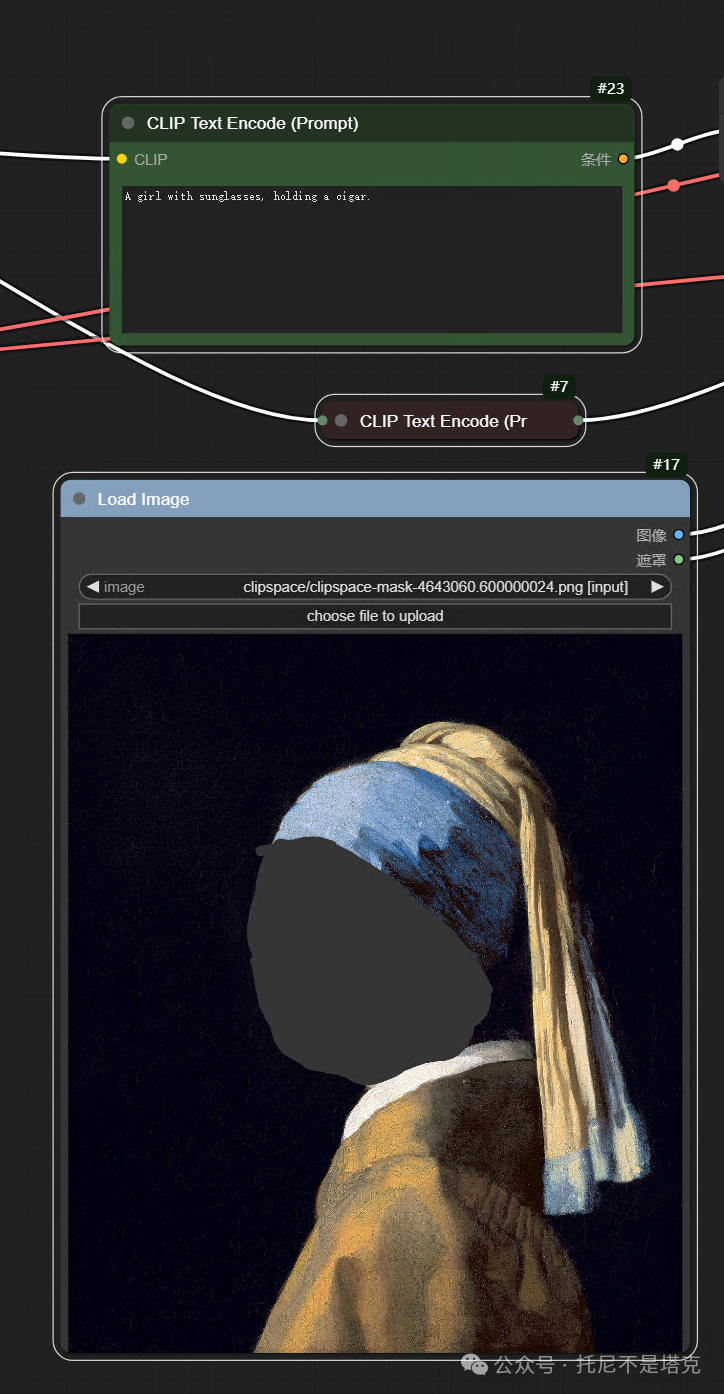
Task: Expand the collapsed CLIP Text Encode node #7
Action: pyautogui.click(x=341, y=421)
